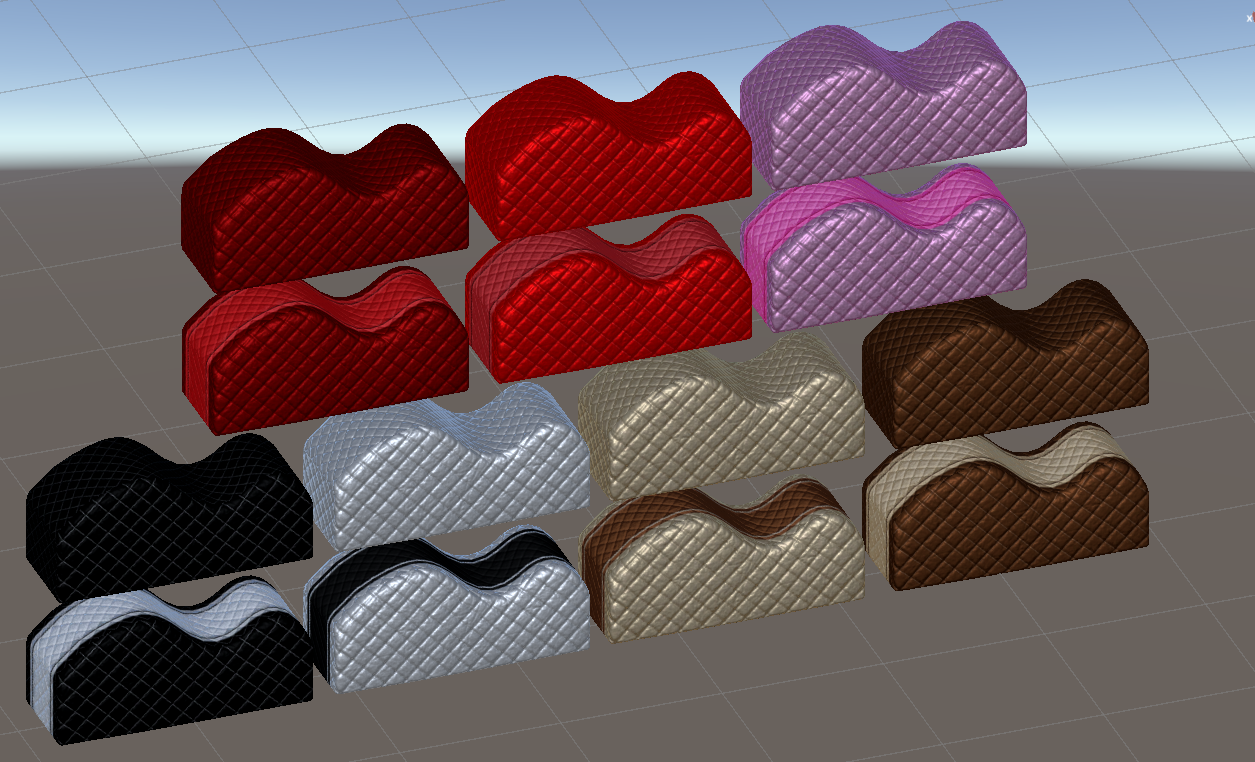Select the beige cushion with the brown top
The image size is (1255, 762).
pos(722,560)
